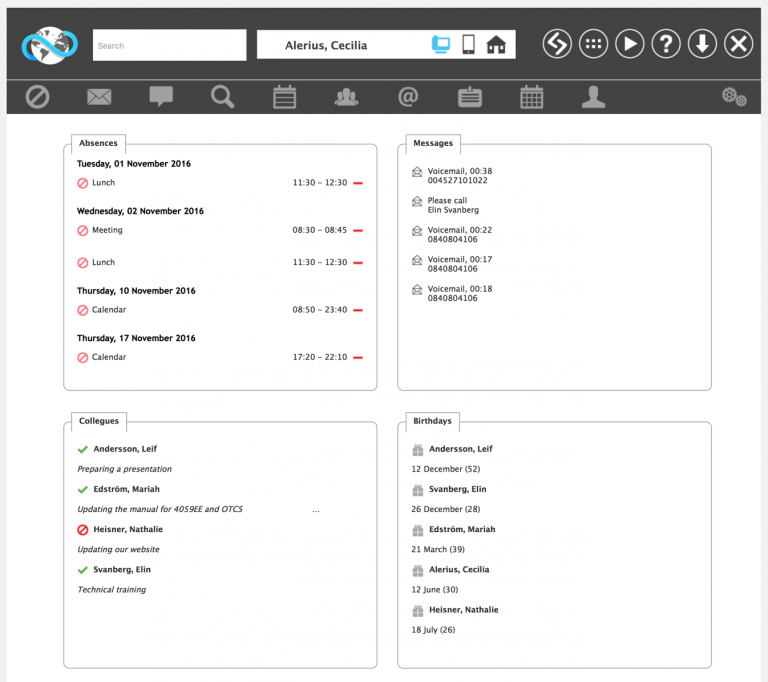Select the computer softphone device icon

[441, 45]
